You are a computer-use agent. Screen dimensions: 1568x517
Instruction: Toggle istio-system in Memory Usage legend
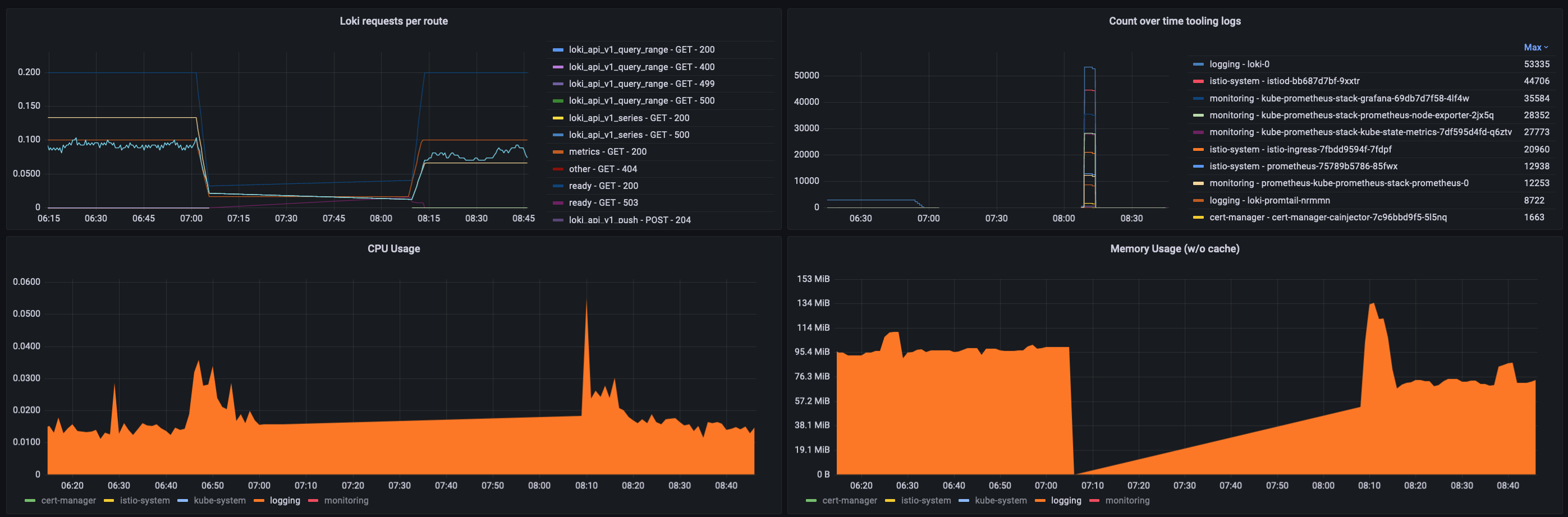click(925, 501)
